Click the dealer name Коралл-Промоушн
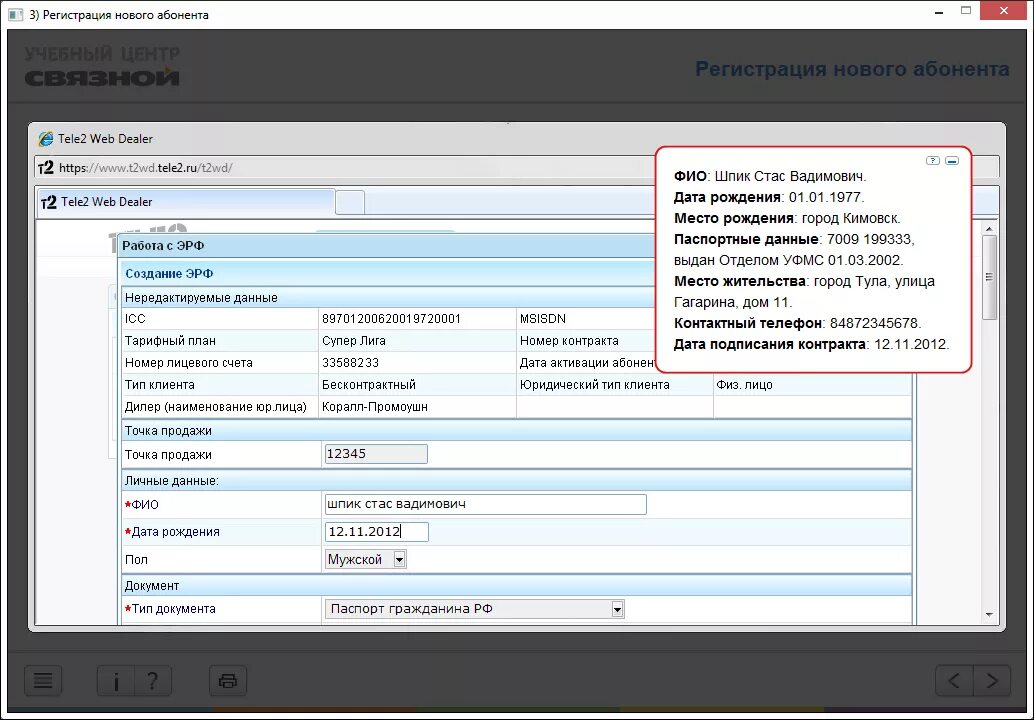 click(375, 407)
